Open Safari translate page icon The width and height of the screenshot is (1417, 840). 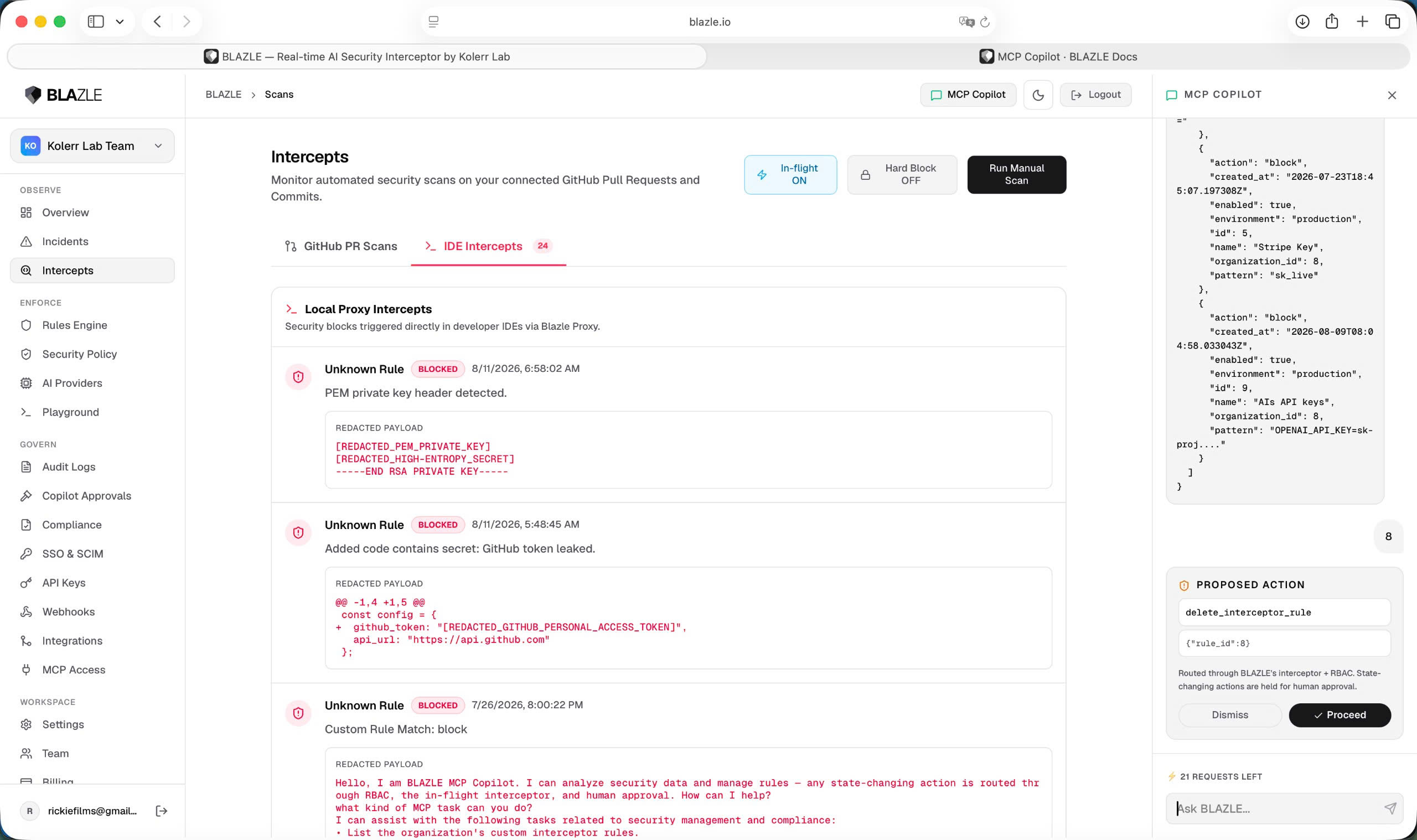(966, 22)
